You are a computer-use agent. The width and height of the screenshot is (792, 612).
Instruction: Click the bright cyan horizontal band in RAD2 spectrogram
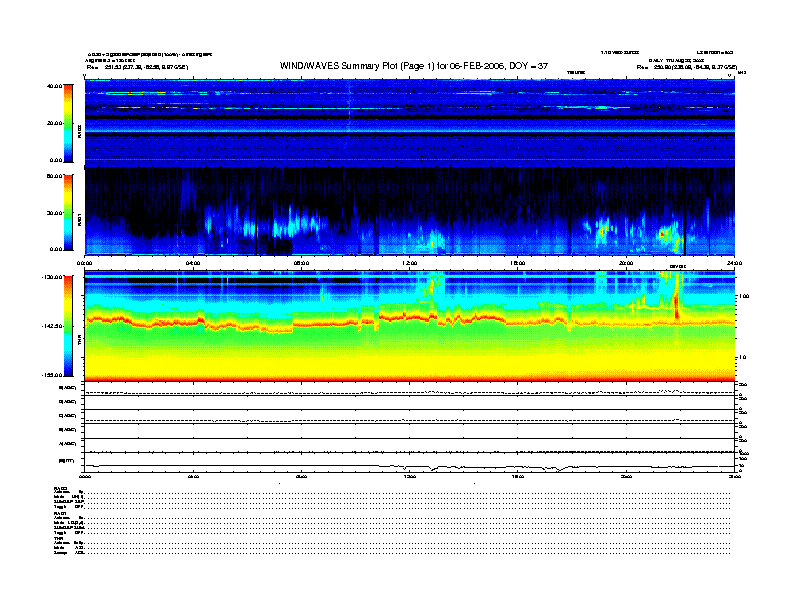tap(410, 130)
